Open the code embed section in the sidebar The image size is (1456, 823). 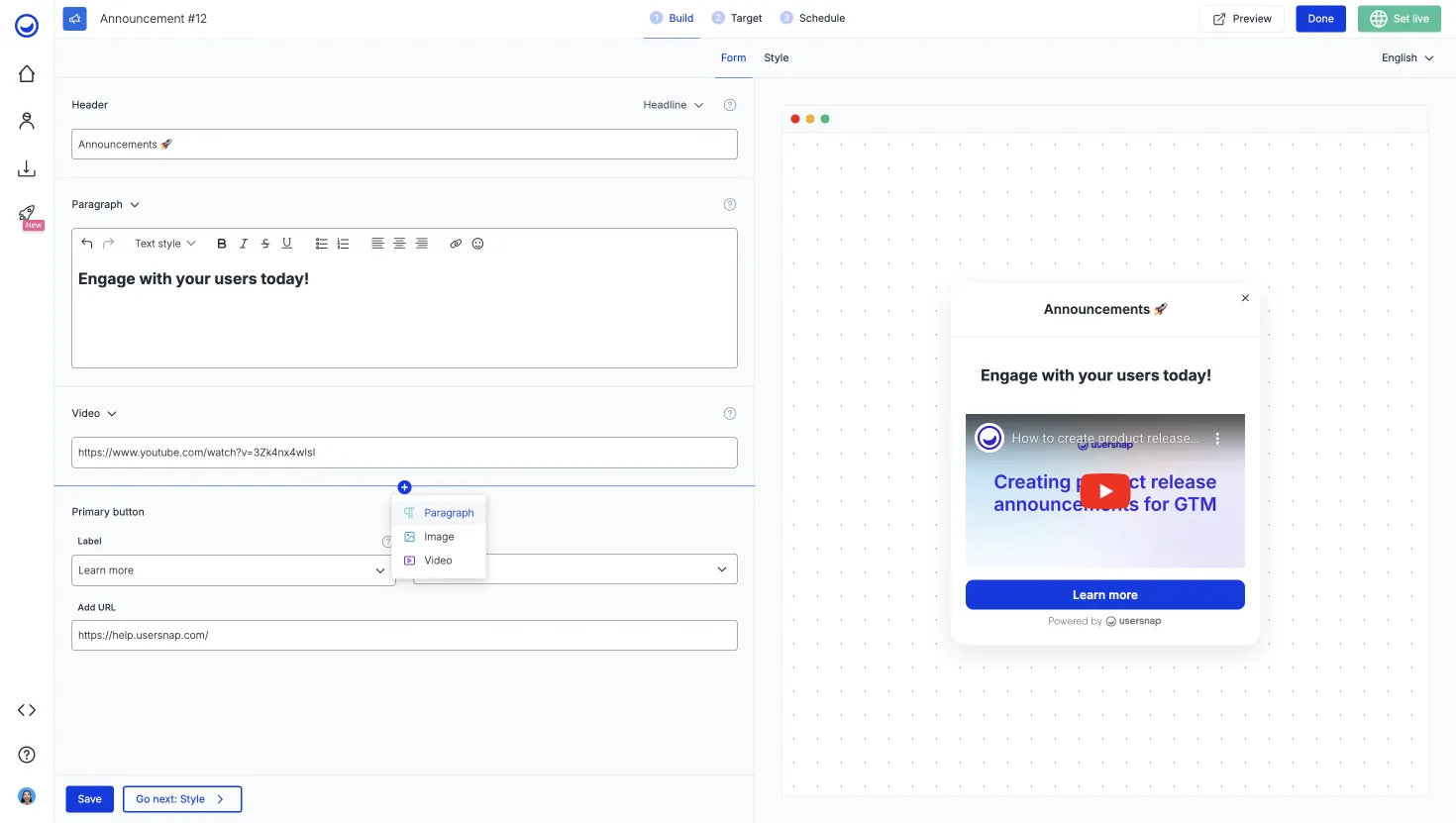[x=27, y=709]
